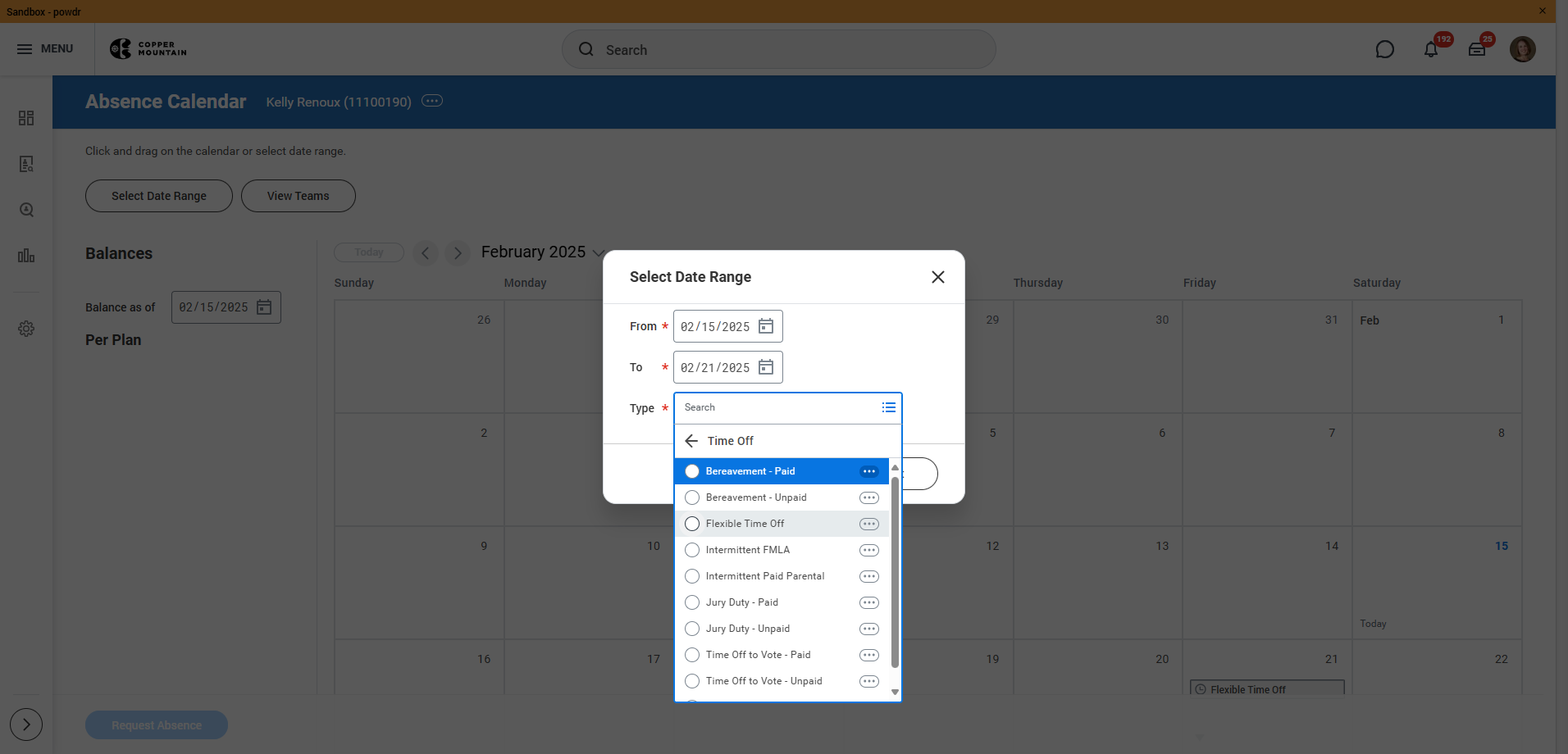Open related actions for Jury Duty - Paid
Viewport: 1568px width, 754px height.
click(x=869, y=602)
